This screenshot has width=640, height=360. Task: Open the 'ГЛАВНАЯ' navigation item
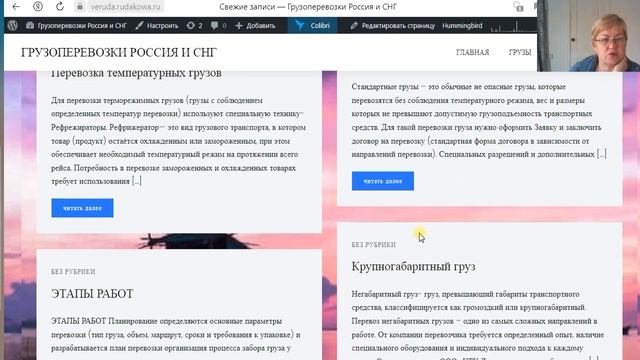[472, 52]
